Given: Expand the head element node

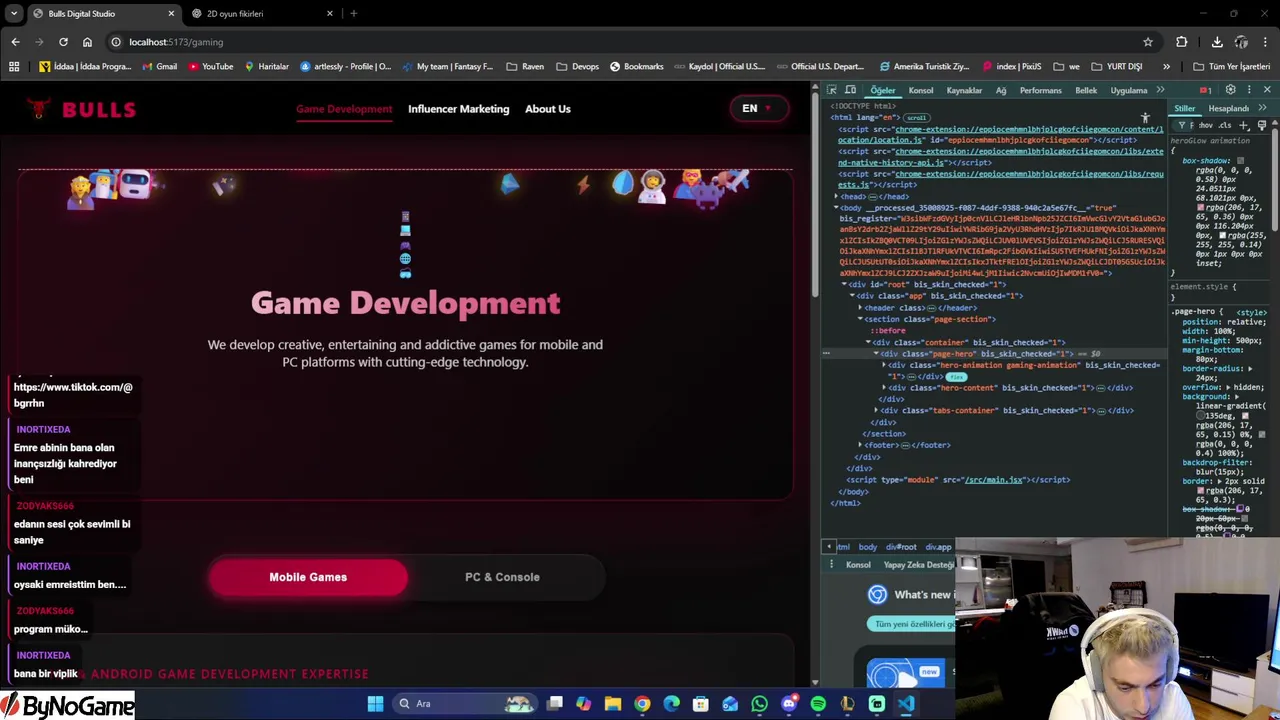Looking at the screenshot, I should point(837,197).
